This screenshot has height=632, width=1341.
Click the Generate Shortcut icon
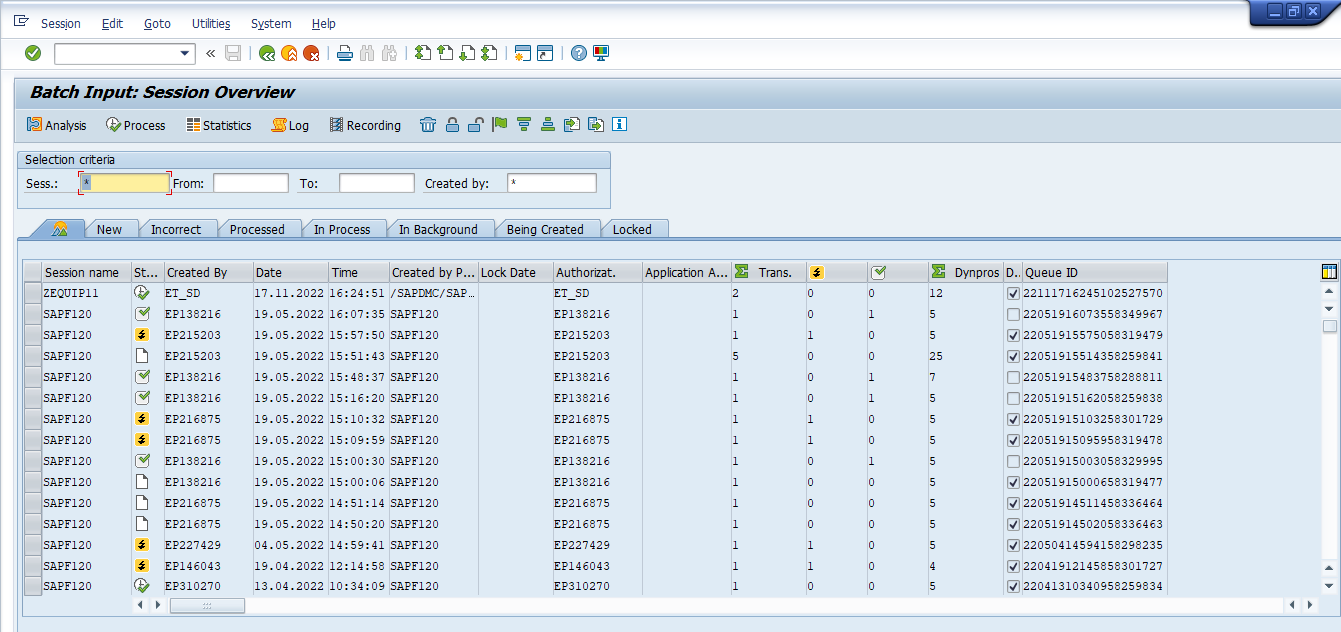click(x=545, y=53)
